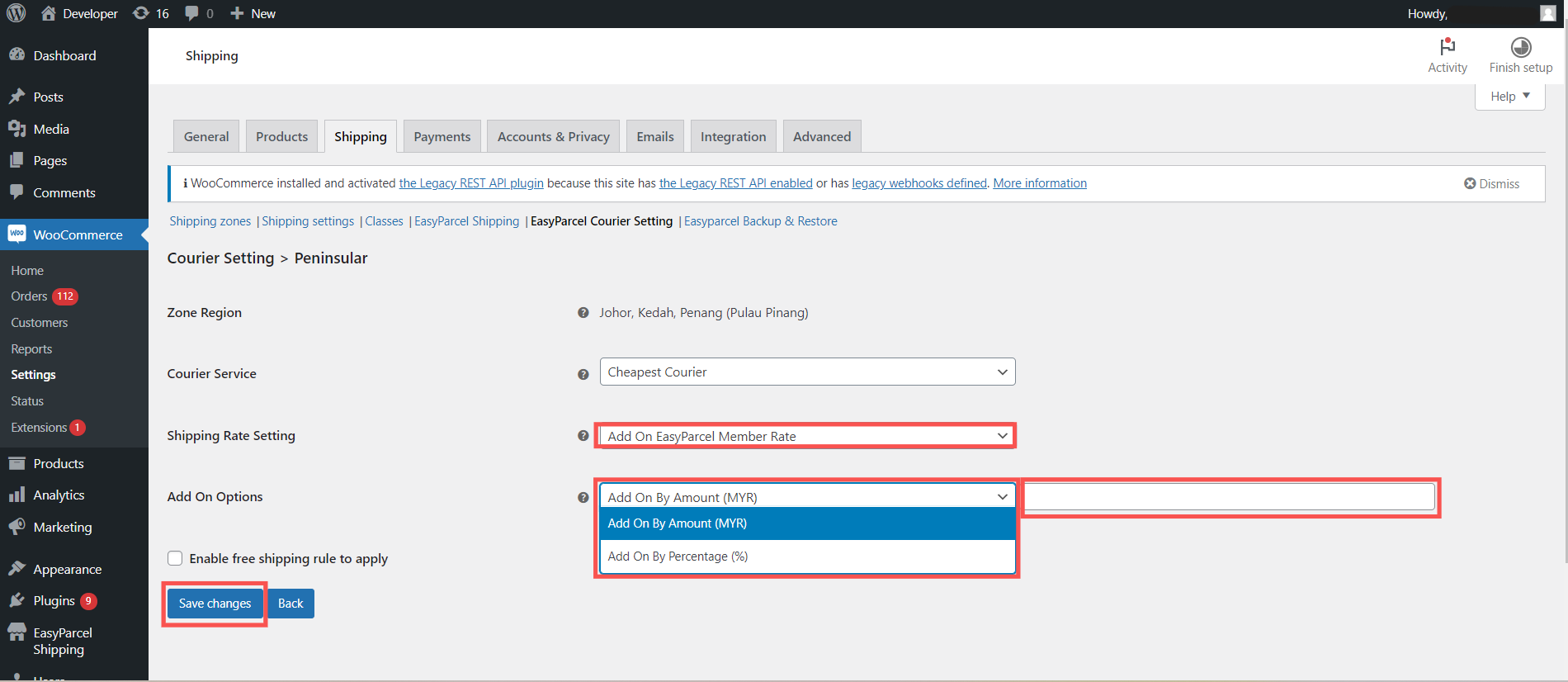Click the Dismiss X icon on notice
Screen dimensions: 1568x682
click(1470, 183)
